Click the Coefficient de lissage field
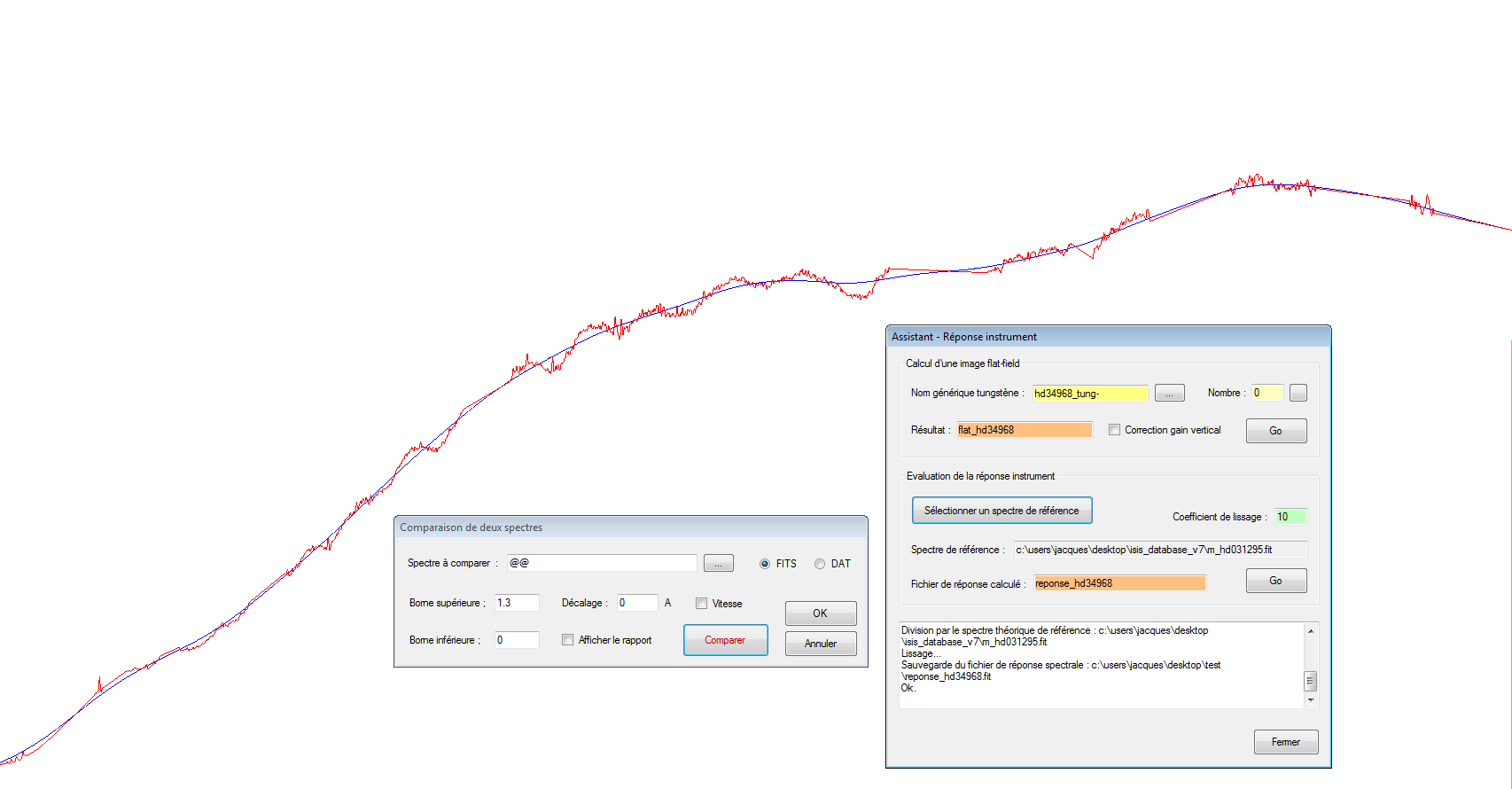Viewport: 1512px width, 789px height. pos(1290,517)
